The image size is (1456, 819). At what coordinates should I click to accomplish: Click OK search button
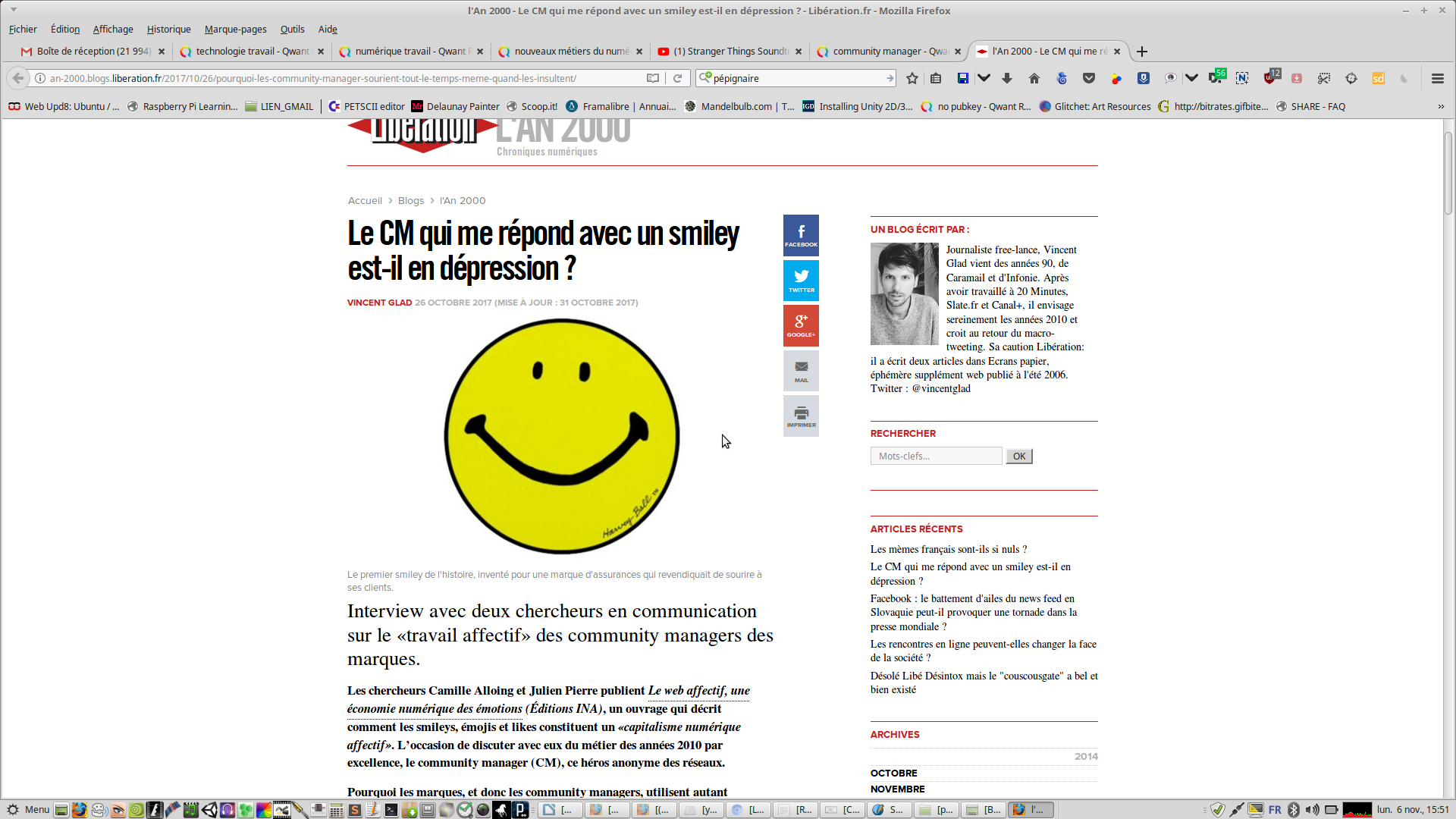1018,456
